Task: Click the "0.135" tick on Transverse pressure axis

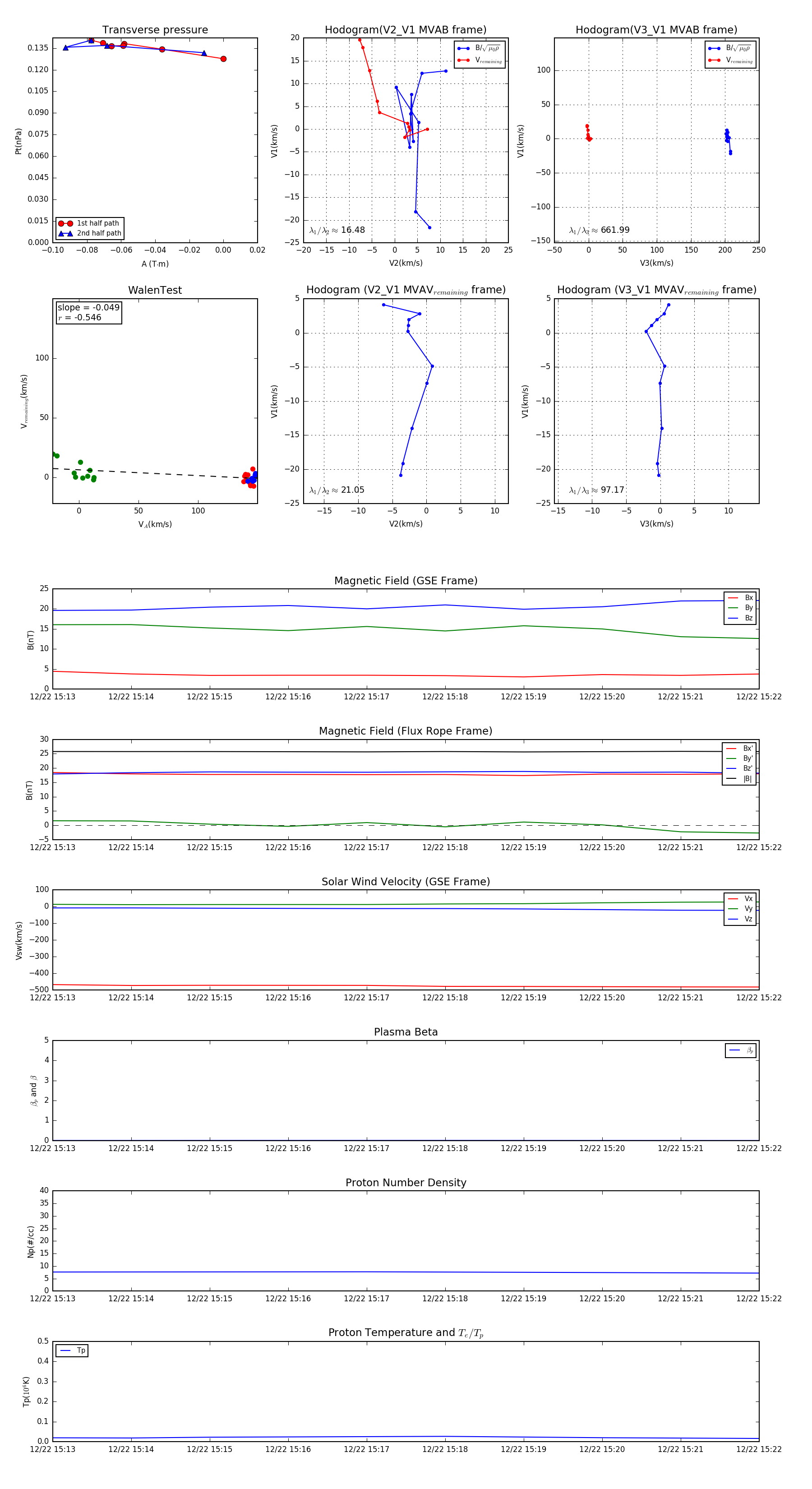Action: point(37,48)
